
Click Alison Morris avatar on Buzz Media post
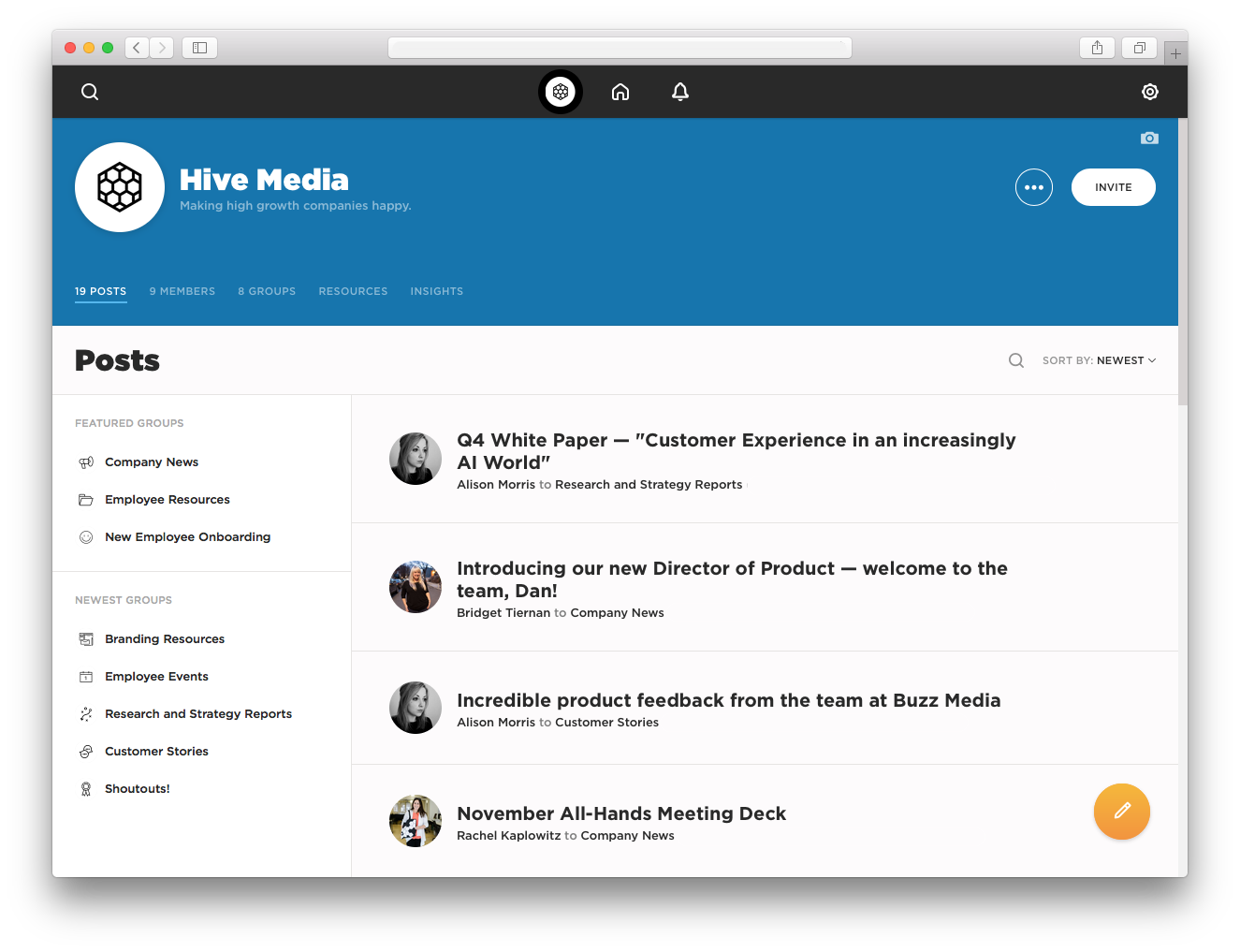(x=416, y=708)
